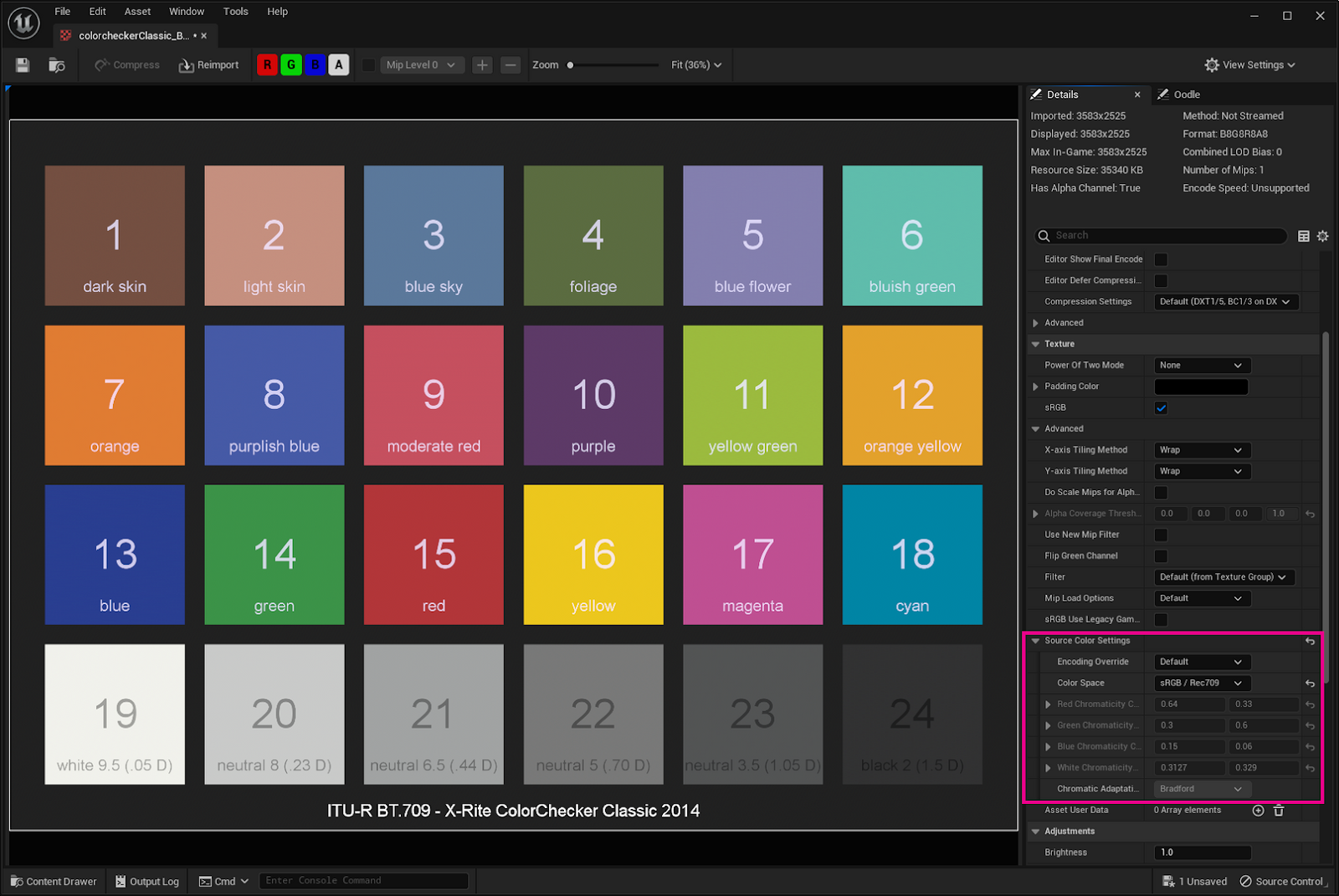Uncheck the sRGB checkbox

click(1161, 408)
